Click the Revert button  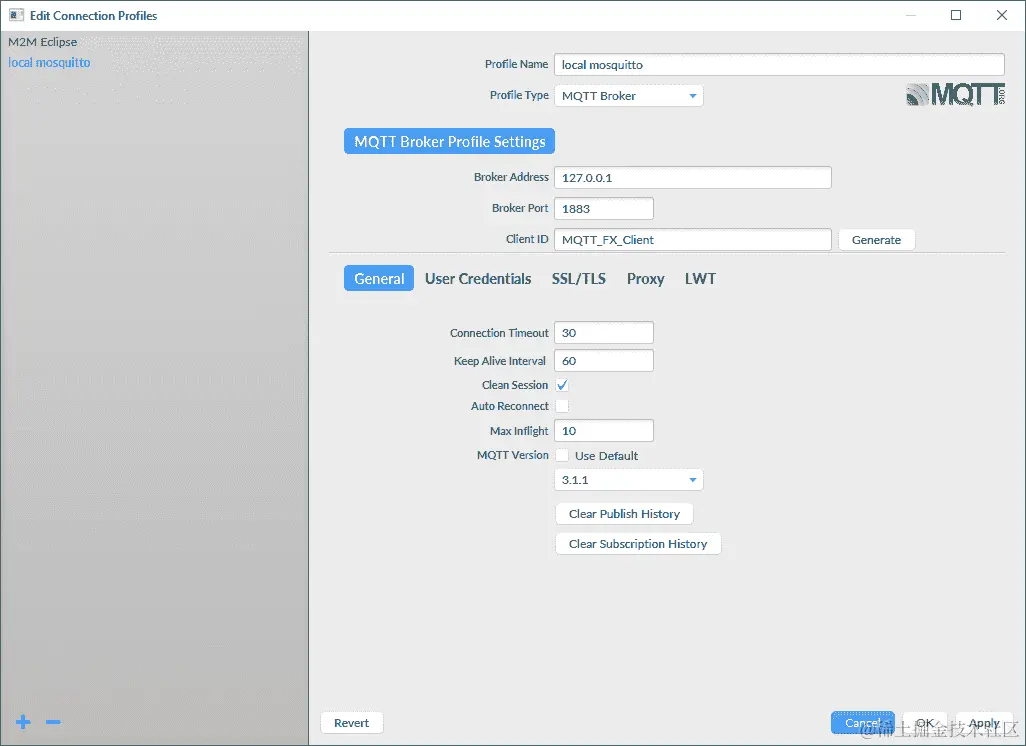pos(351,722)
